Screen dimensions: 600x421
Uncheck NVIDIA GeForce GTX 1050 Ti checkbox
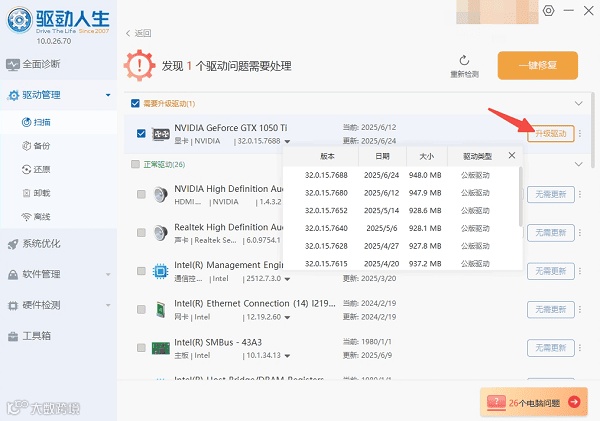point(141,134)
